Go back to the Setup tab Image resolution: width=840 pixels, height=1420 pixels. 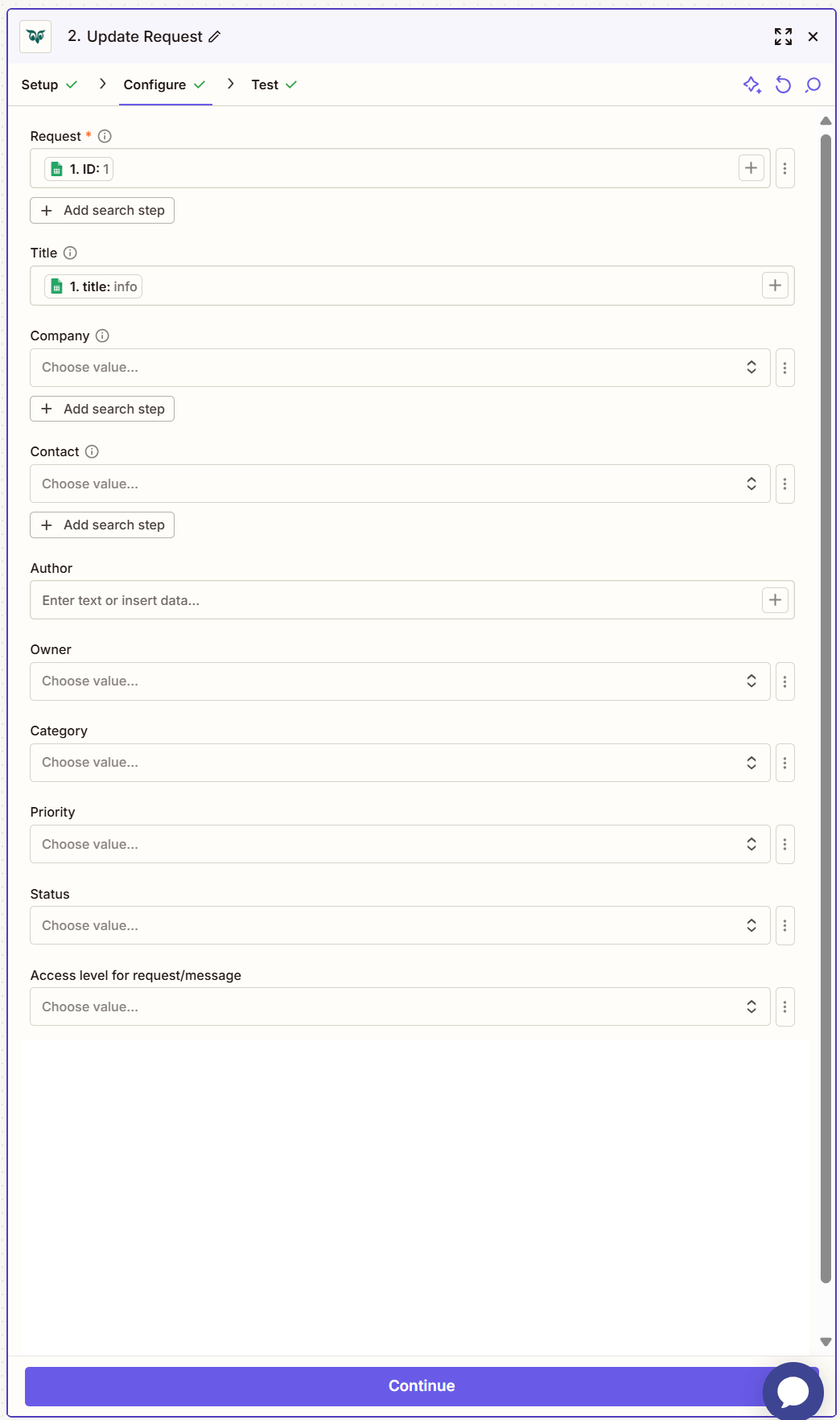[40, 84]
